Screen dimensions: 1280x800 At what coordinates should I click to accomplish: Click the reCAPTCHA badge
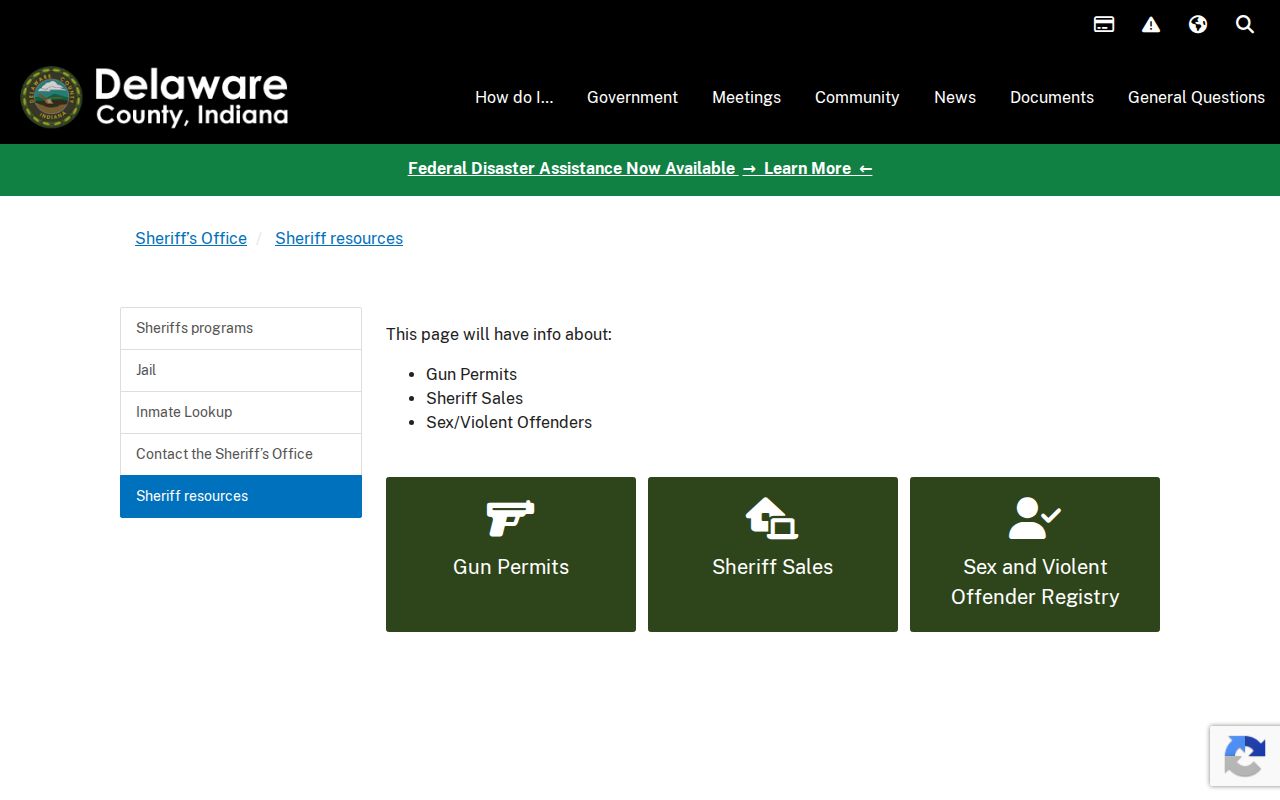click(x=1245, y=755)
